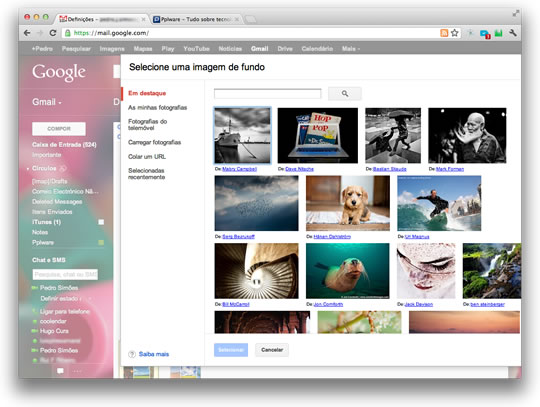Click the iTunes label color square
This screenshot has width=540, height=407.
(101, 222)
